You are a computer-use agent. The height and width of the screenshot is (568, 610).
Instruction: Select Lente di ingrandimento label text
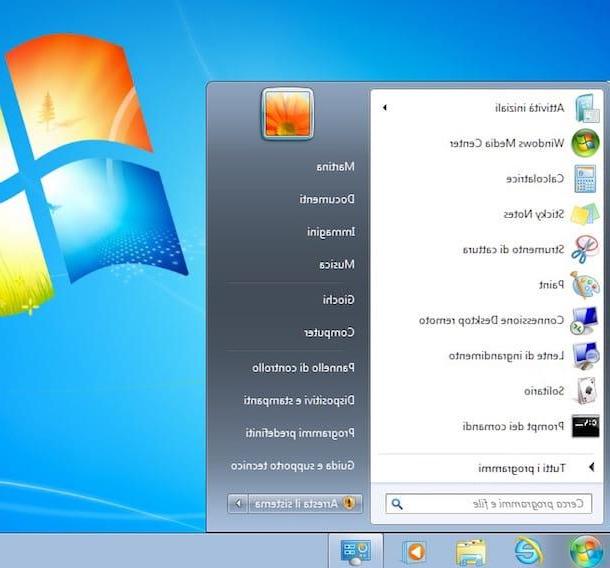point(506,356)
